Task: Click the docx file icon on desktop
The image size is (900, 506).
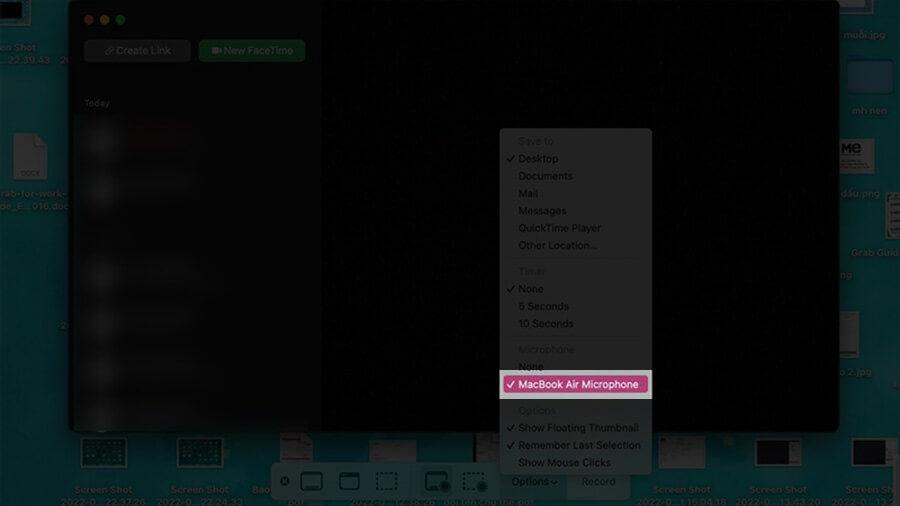Action: pyautogui.click(x=30, y=157)
